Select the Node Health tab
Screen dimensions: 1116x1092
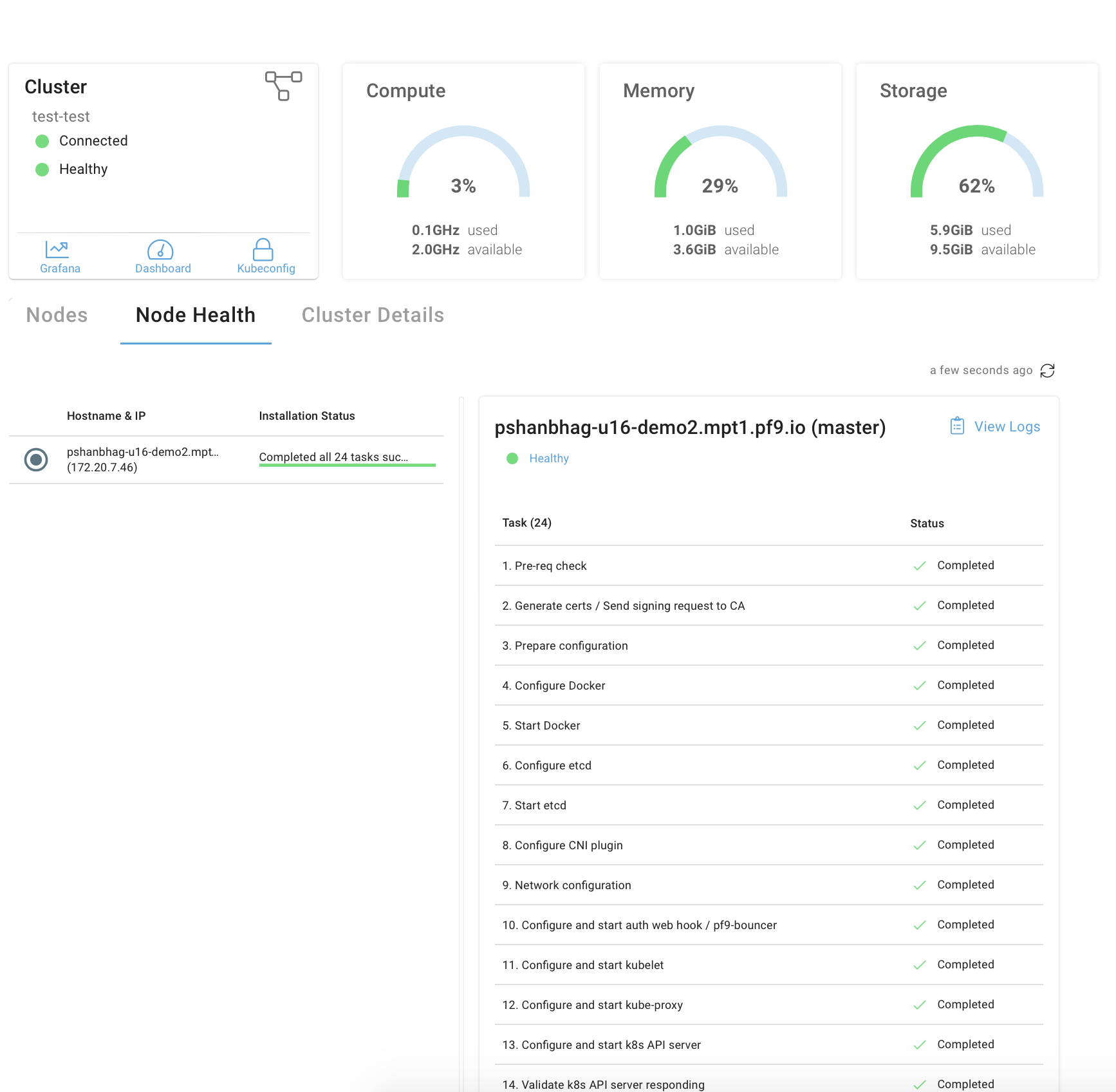tap(196, 315)
